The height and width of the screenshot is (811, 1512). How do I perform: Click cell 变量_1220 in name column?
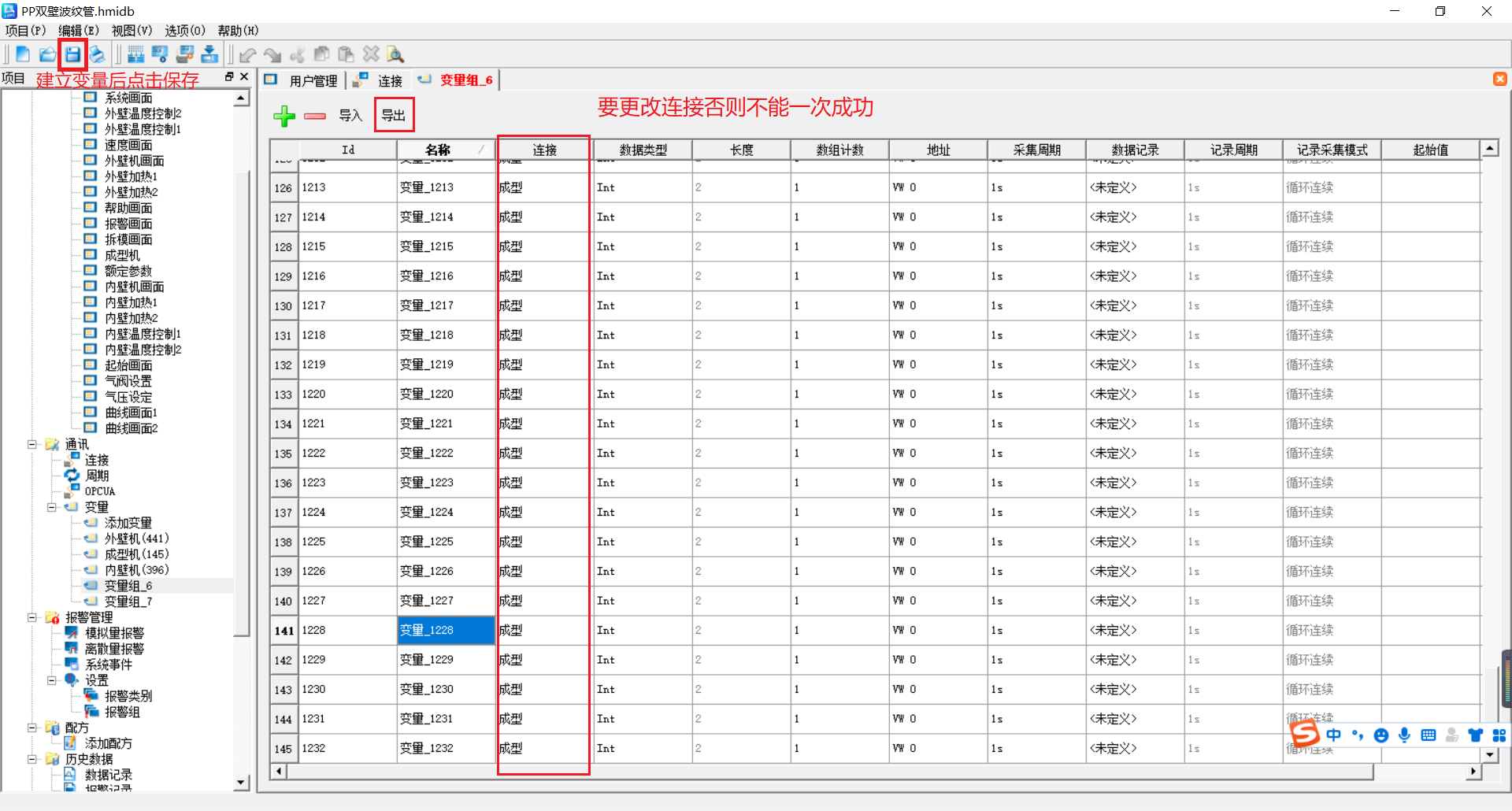[x=446, y=394]
